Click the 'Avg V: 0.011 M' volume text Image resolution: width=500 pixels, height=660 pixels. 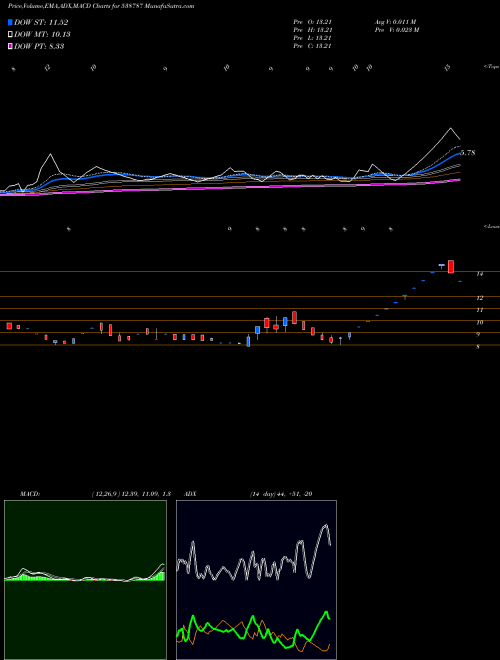pos(395,22)
